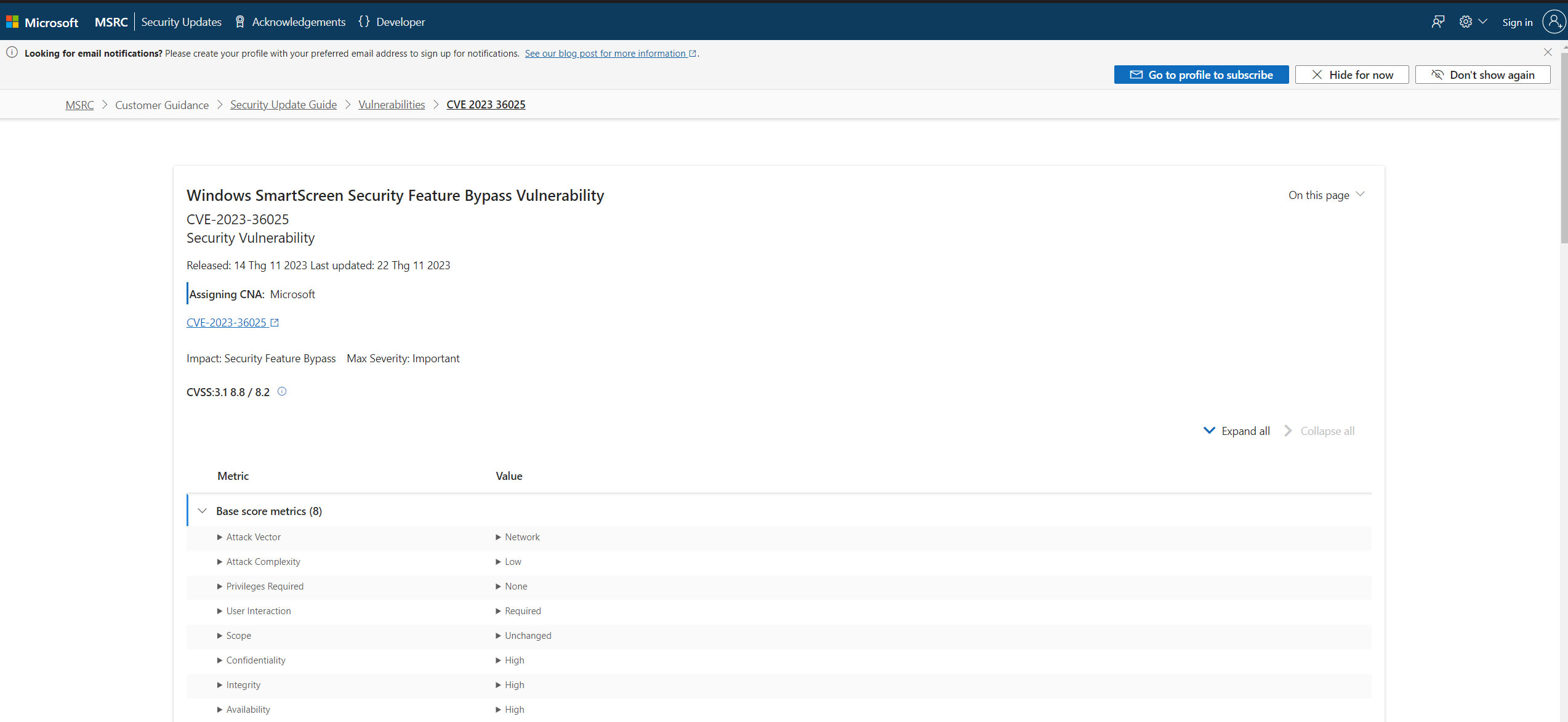Screen dimensions: 1568x722
Task: Open the Developer menu item
Action: [392, 22]
